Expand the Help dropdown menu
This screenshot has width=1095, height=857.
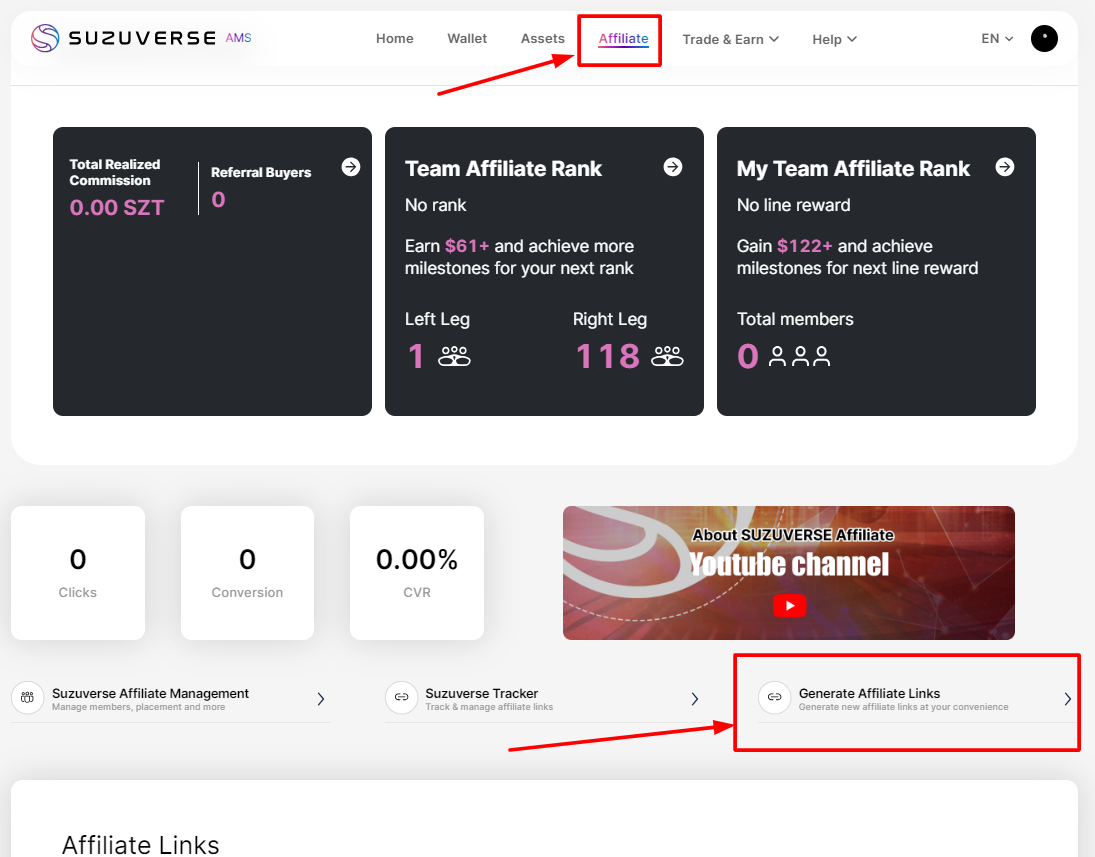click(834, 39)
